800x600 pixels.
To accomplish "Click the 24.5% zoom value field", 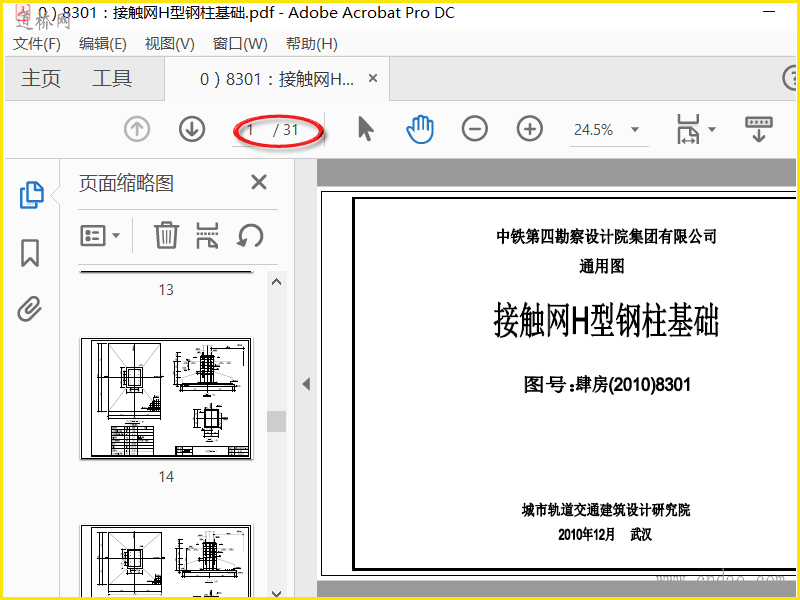I will coord(593,130).
